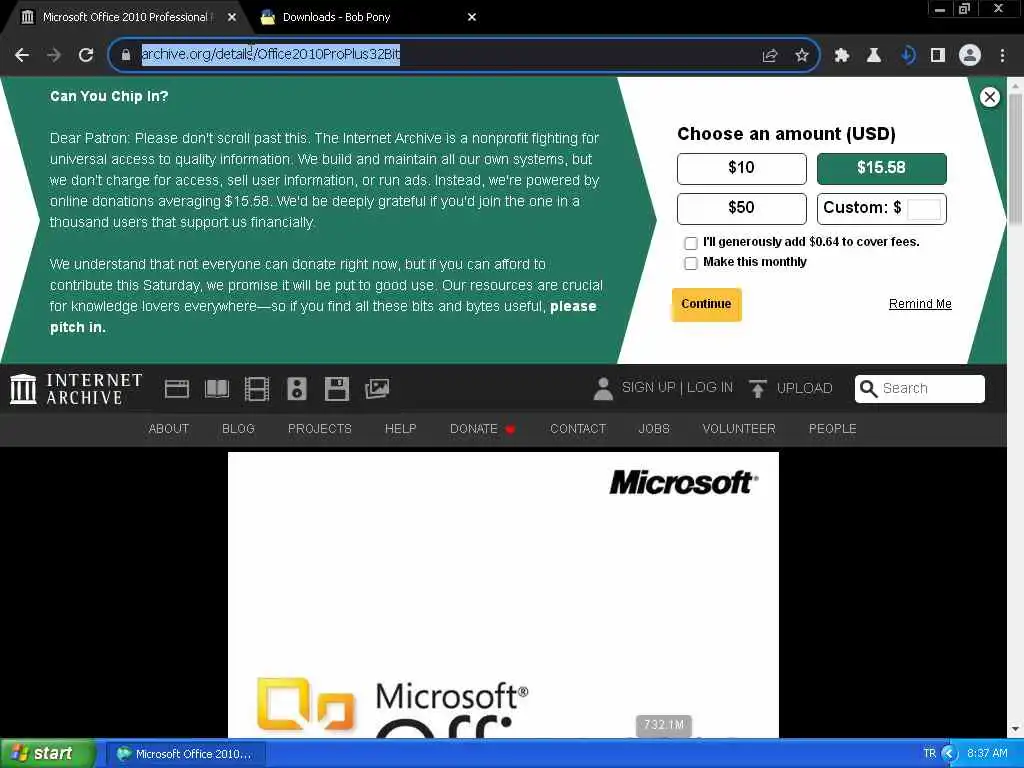This screenshot has height=768, width=1024.
Task: Click the browser forward arrow
Action: pyautogui.click(x=54, y=56)
